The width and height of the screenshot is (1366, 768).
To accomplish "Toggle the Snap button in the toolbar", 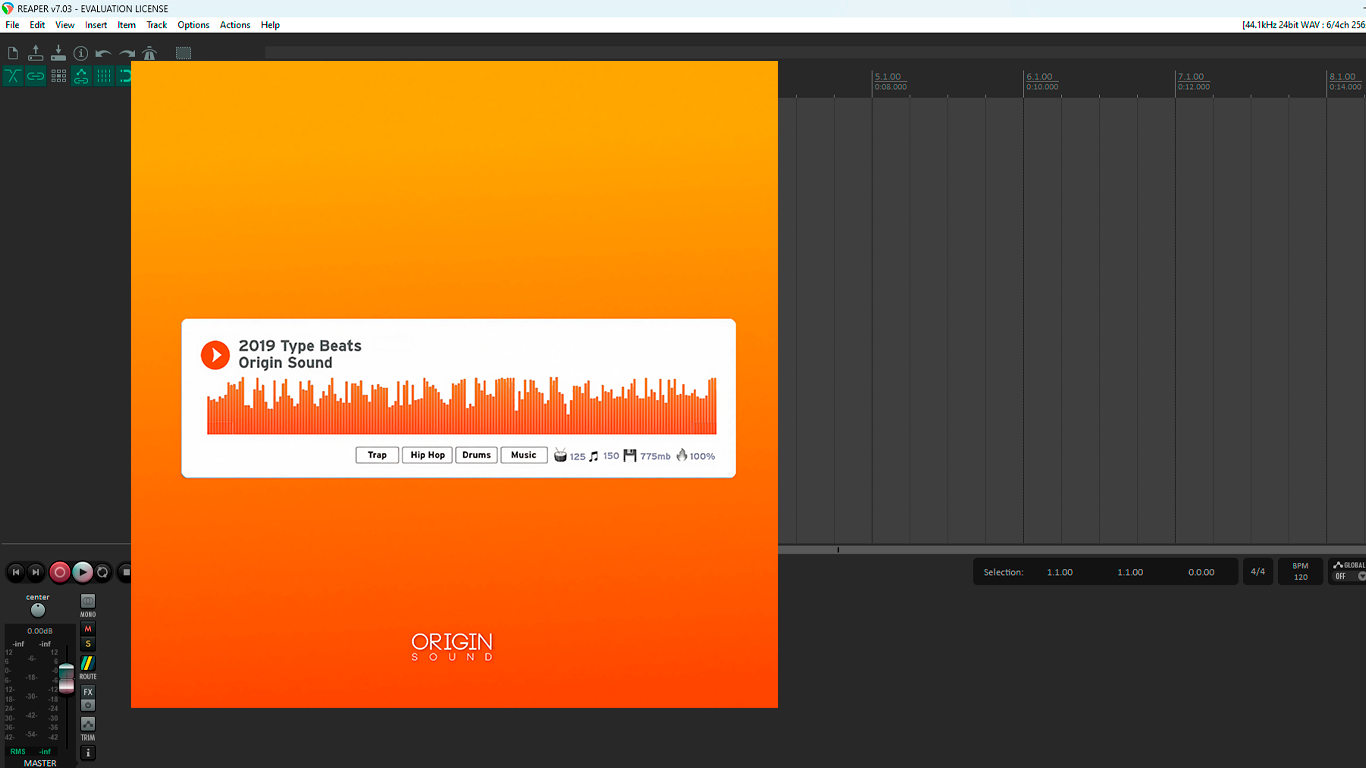I will [x=124, y=76].
